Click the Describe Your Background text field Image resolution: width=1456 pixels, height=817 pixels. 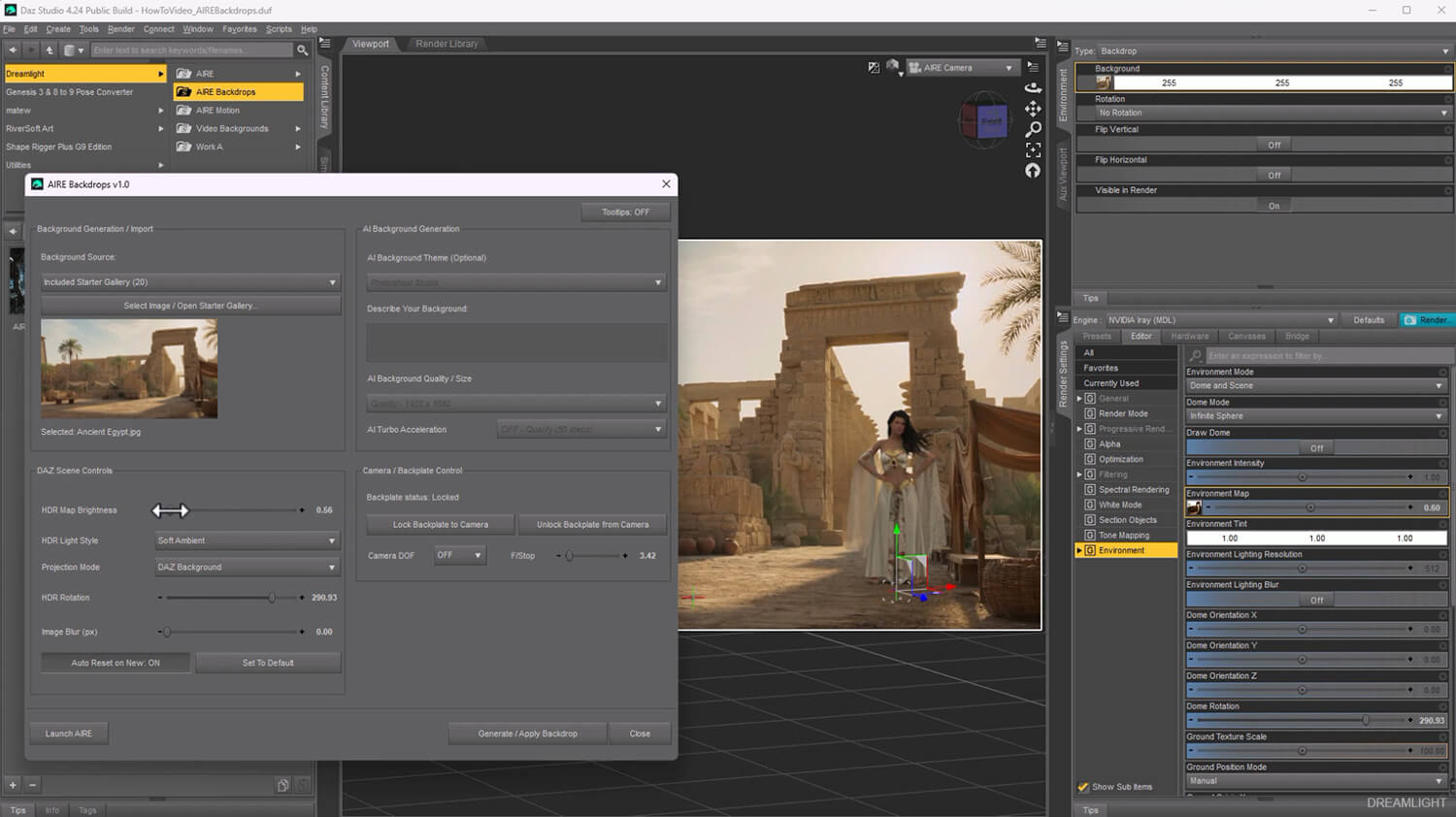[516, 342]
